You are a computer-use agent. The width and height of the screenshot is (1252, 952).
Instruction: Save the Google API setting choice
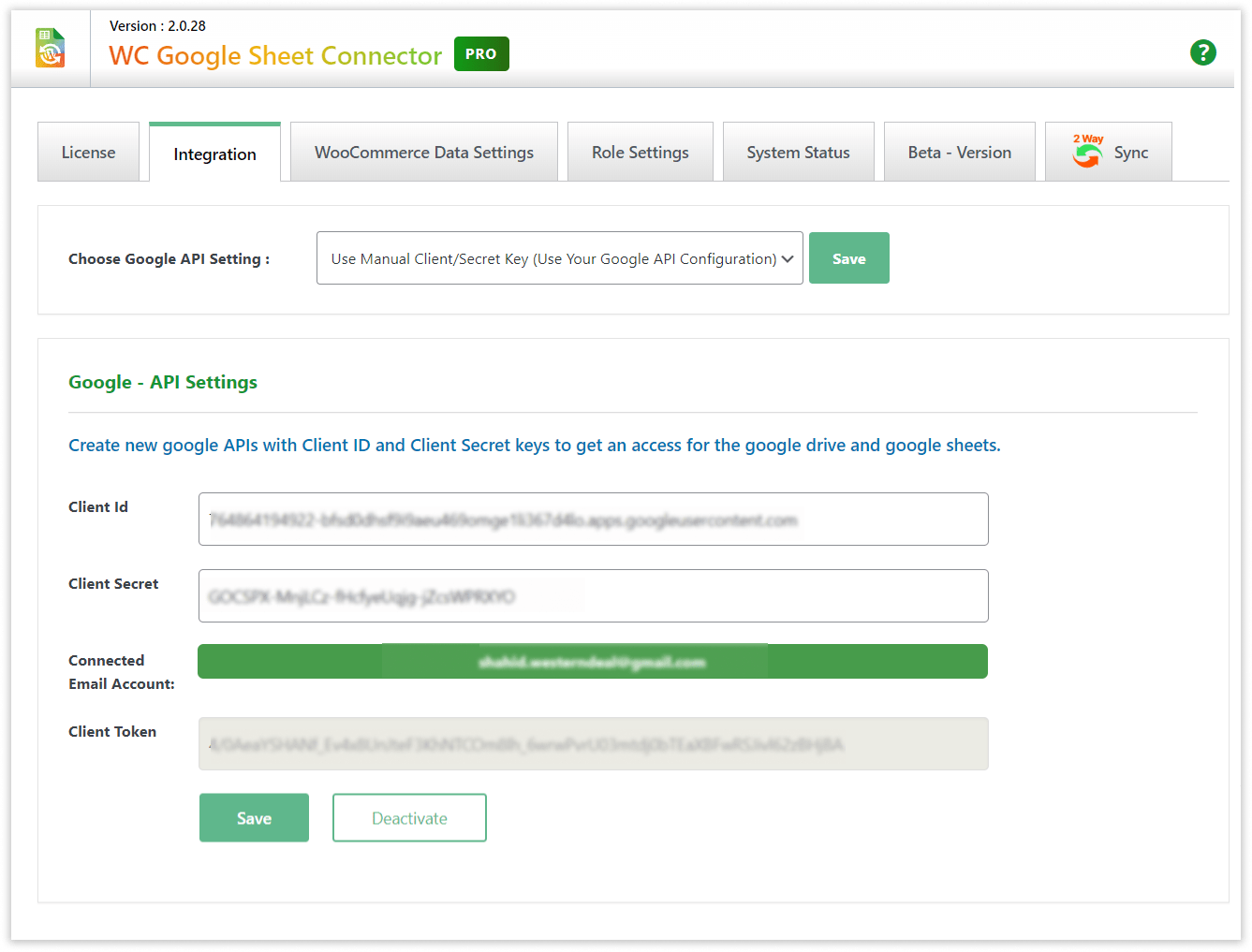point(848,257)
